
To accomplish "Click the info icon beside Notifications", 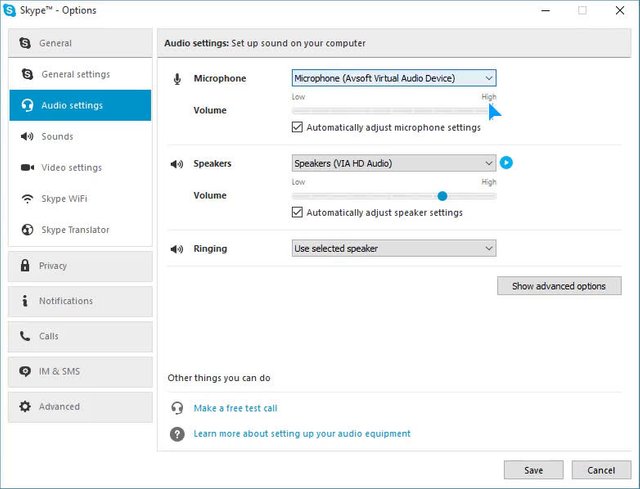I will point(25,301).
